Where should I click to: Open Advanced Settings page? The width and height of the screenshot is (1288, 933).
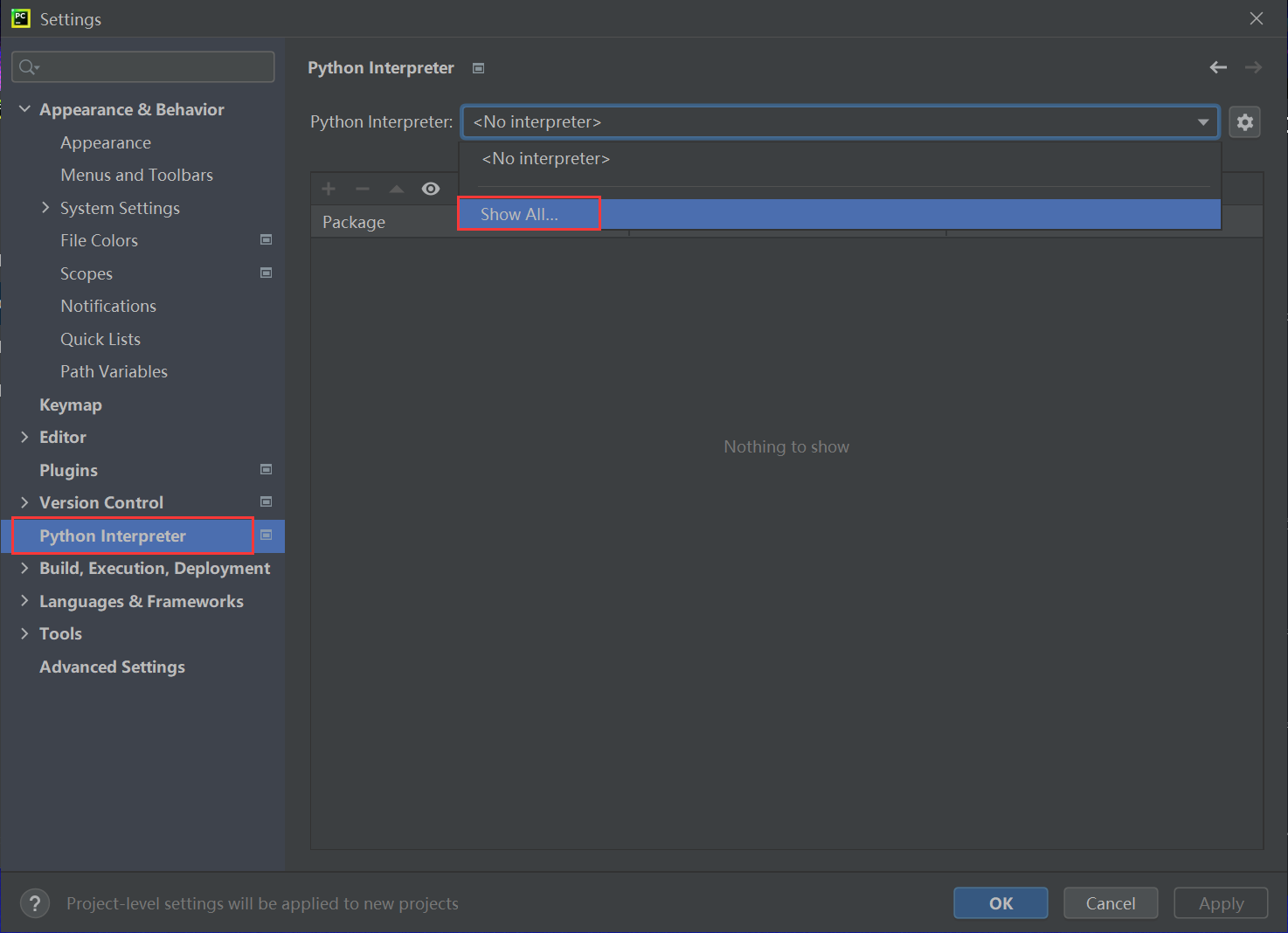pos(112,667)
